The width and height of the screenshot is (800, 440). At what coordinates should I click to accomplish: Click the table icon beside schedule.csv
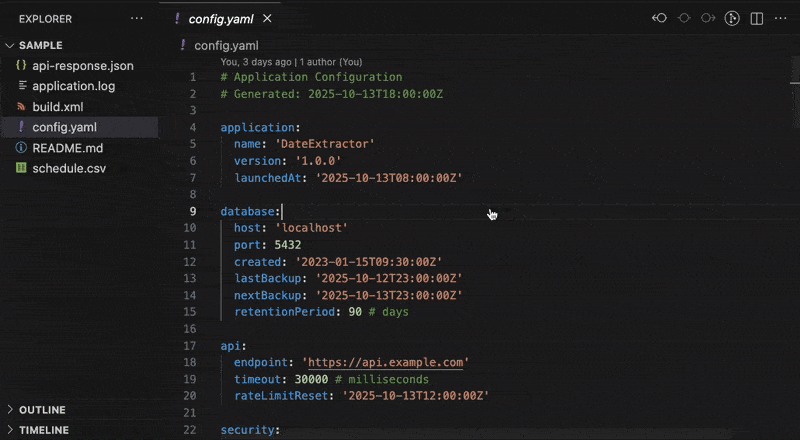[x=21, y=168]
